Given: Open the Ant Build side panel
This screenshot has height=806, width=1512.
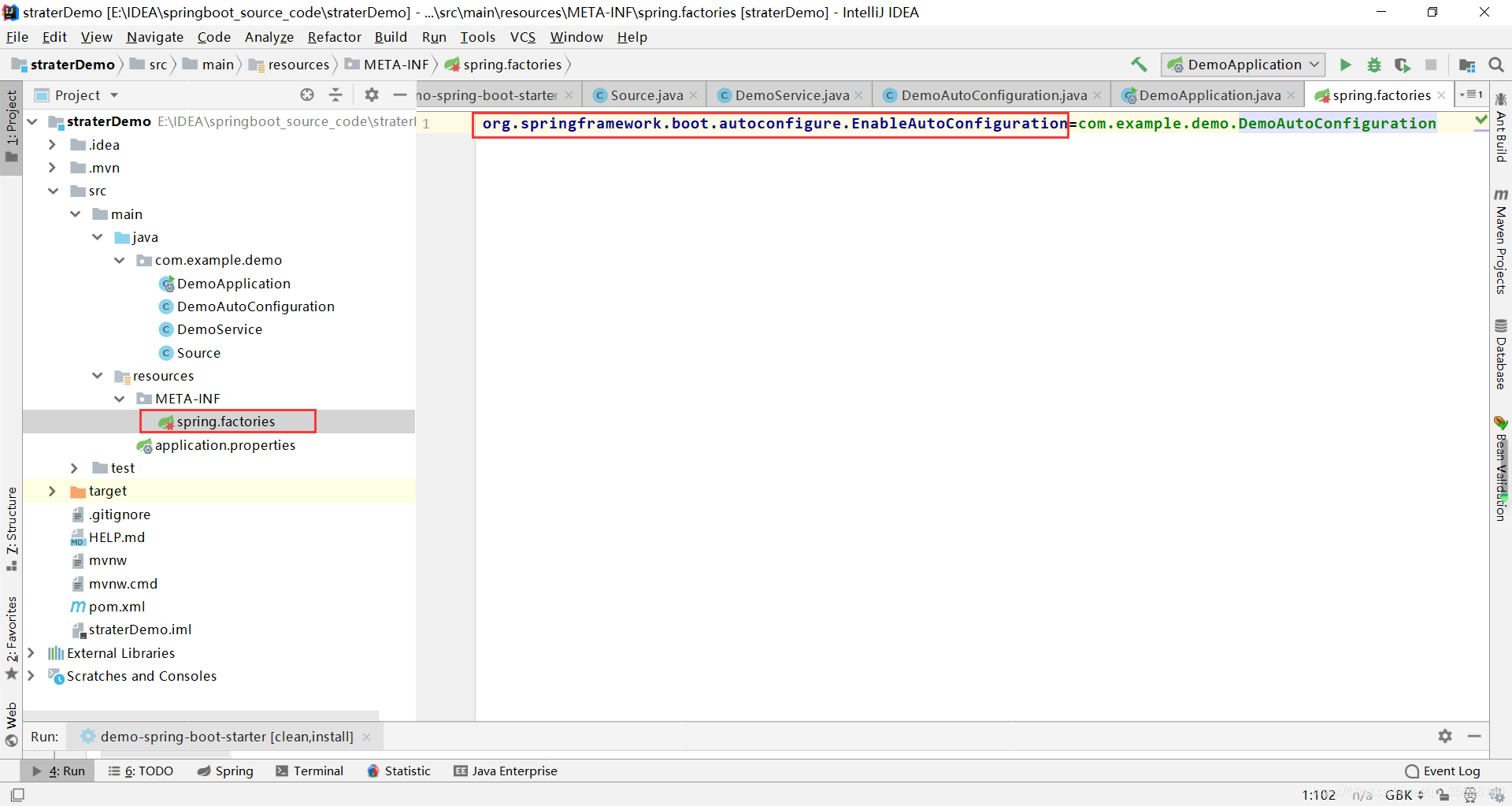Looking at the screenshot, I should (1501, 128).
